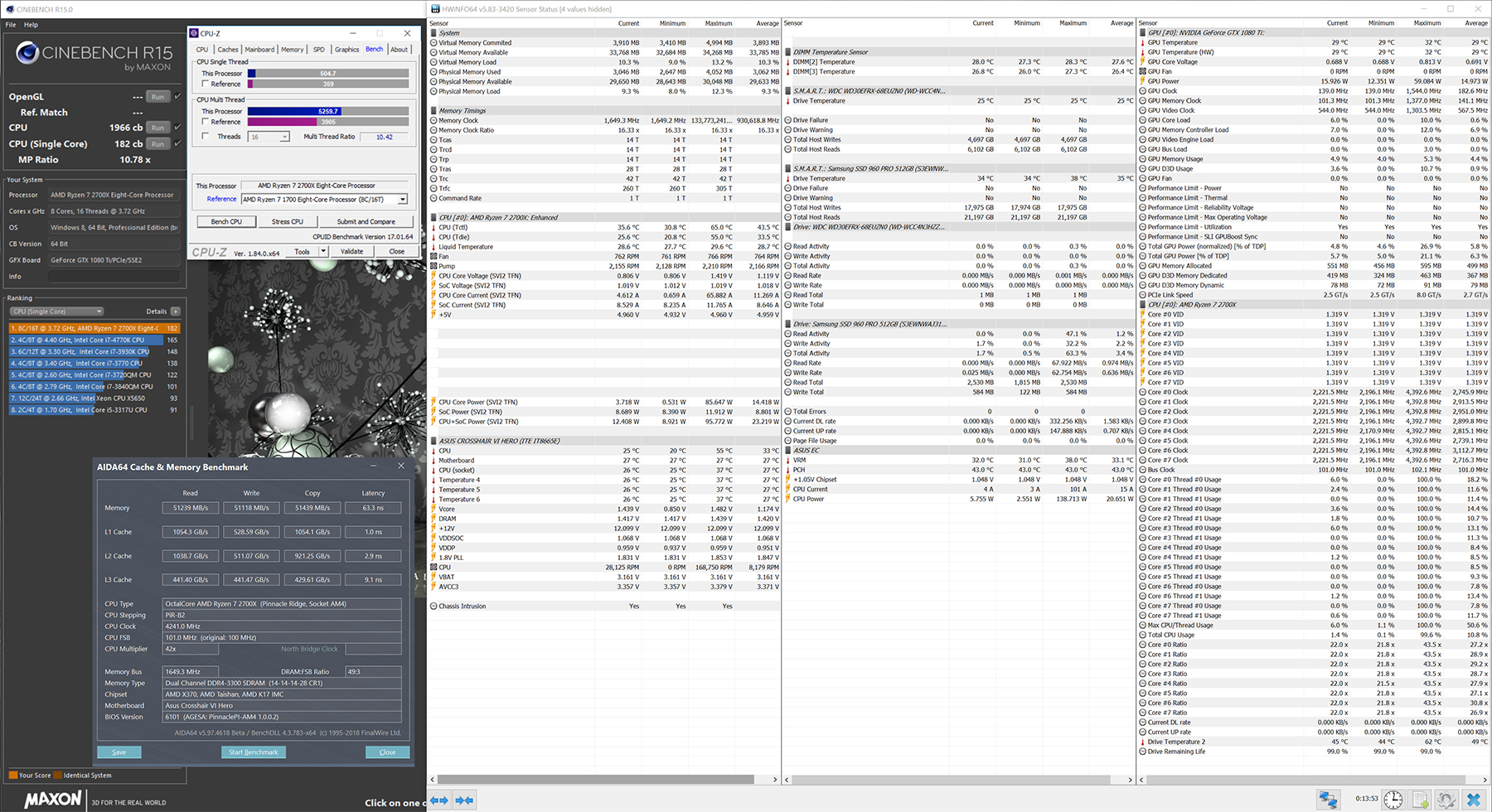Switch to the CPU-Z Mainboard tab

259,50
